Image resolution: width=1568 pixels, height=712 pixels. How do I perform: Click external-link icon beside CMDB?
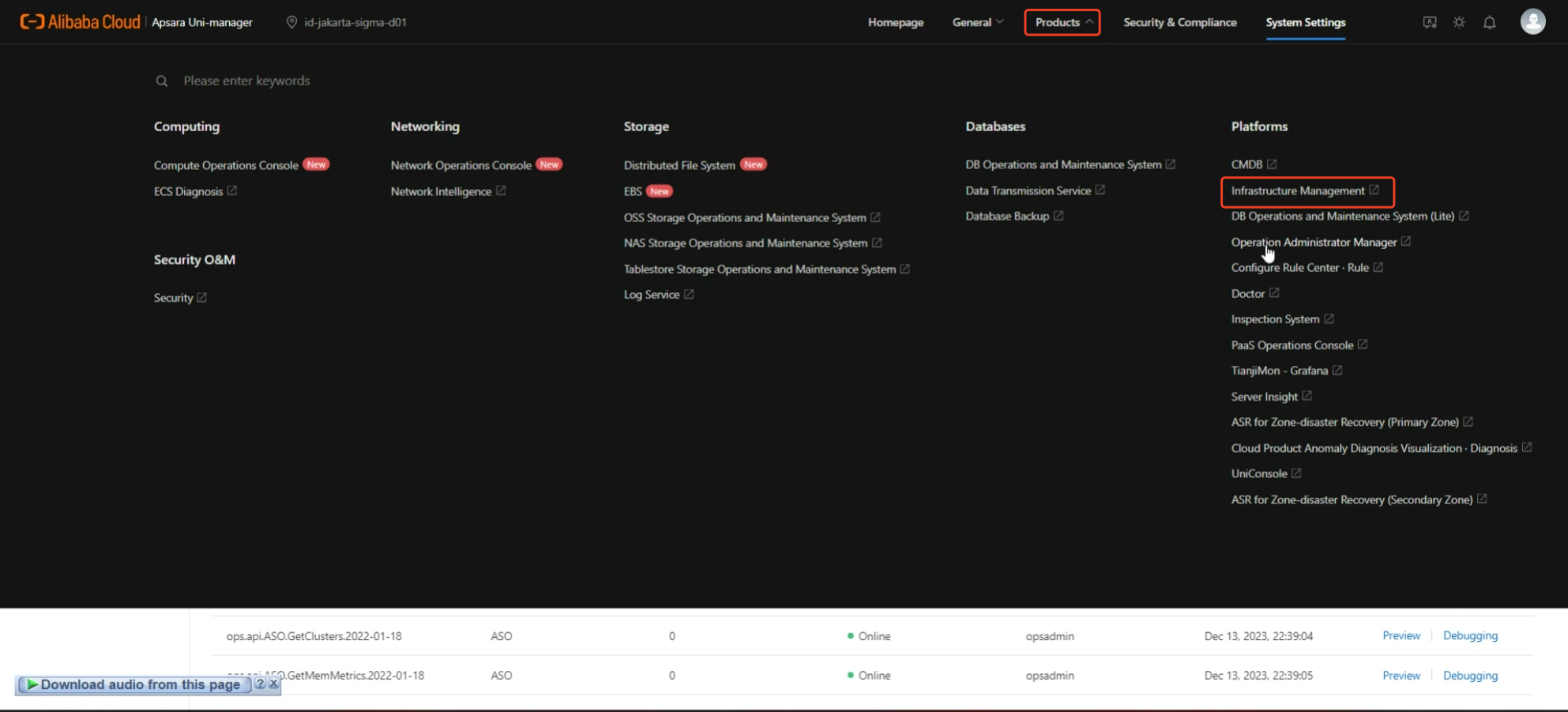pyautogui.click(x=1272, y=164)
